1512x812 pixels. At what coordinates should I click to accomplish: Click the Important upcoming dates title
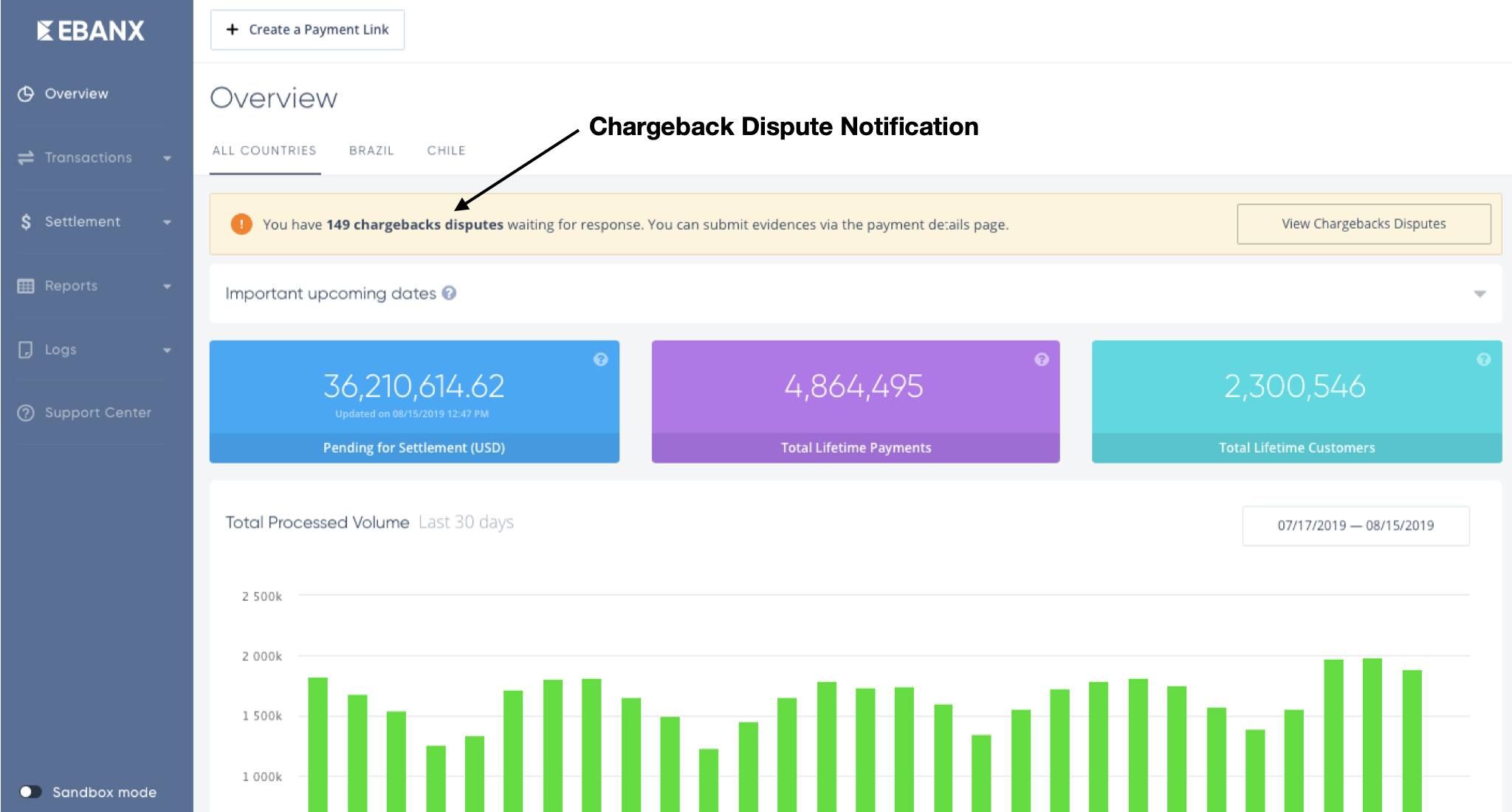[331, 293]
